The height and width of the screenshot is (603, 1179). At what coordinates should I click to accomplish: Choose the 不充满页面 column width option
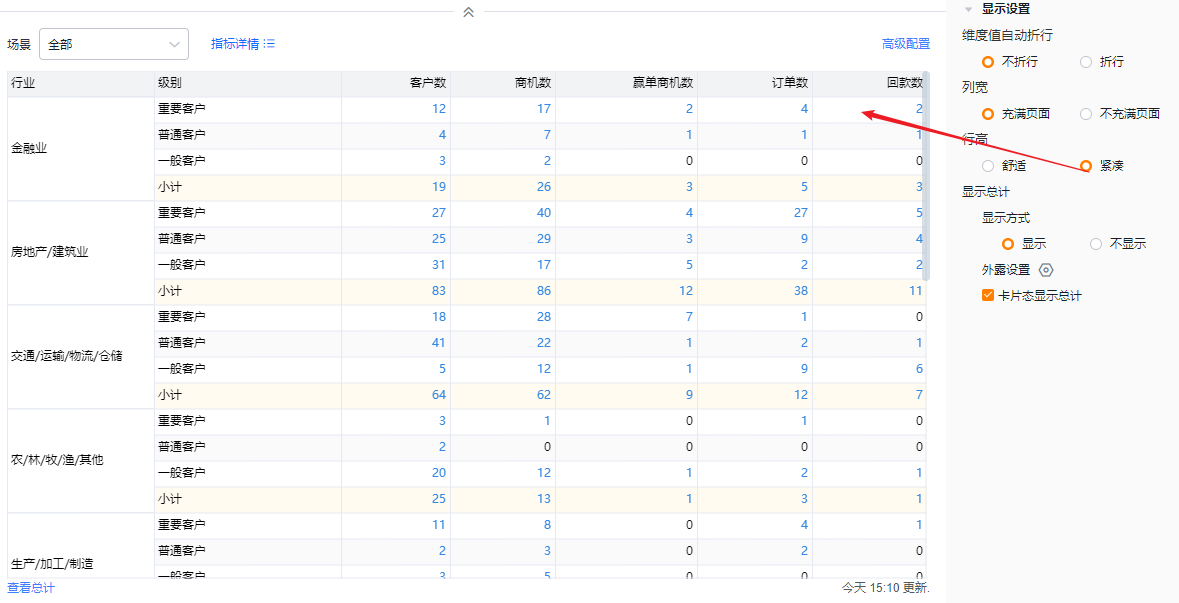tap(1086, 114)
